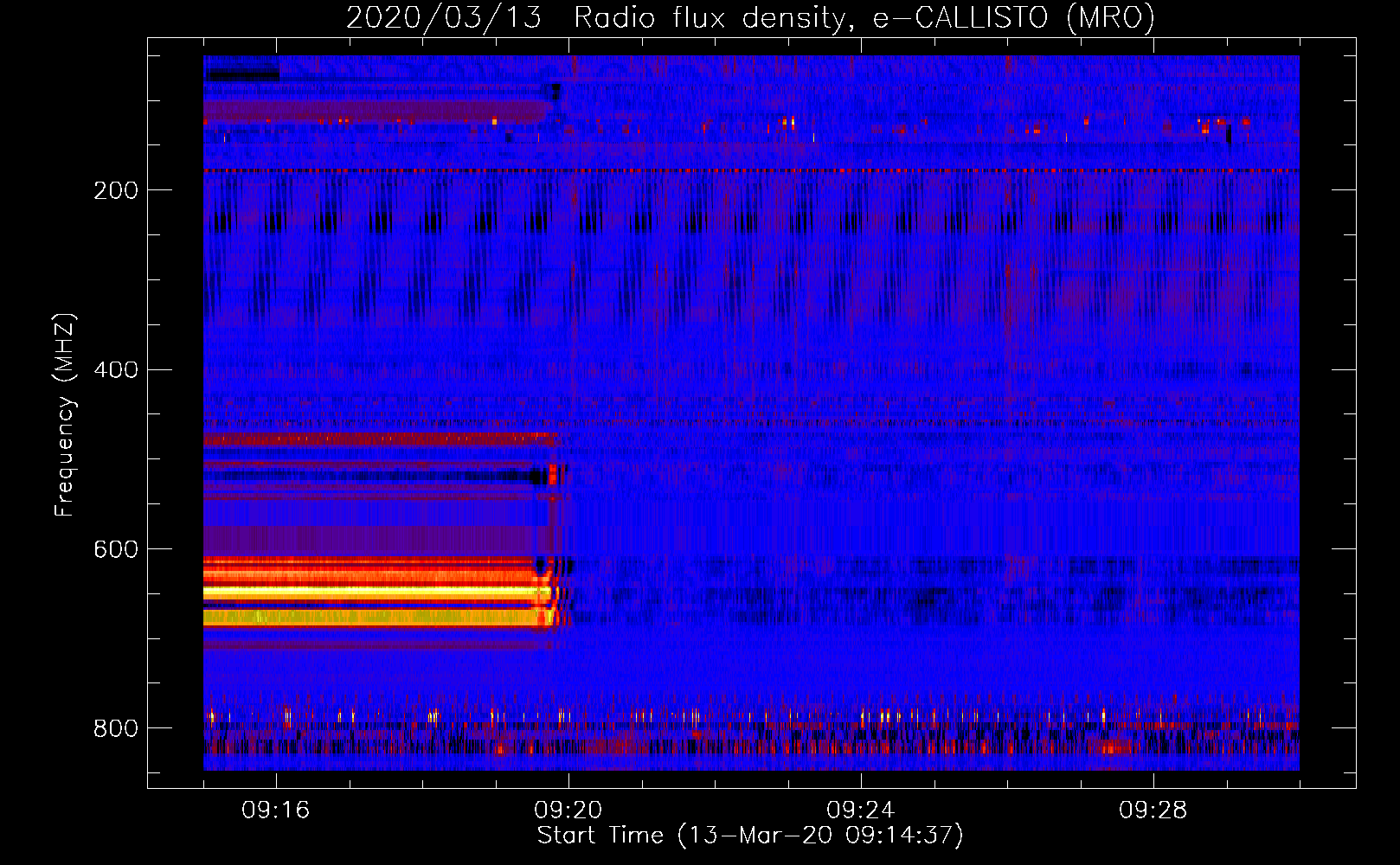Screen dimensions: 1400x865
Task: Click the 09:16 time tick label
Action: pyautogui.click(x=276, y=811)
